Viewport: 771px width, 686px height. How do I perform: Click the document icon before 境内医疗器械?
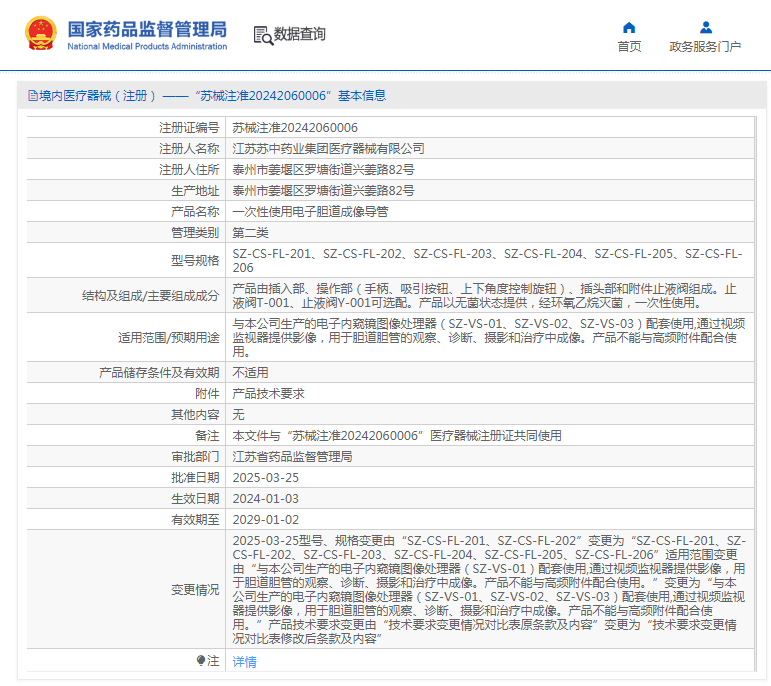click(32, 96)
